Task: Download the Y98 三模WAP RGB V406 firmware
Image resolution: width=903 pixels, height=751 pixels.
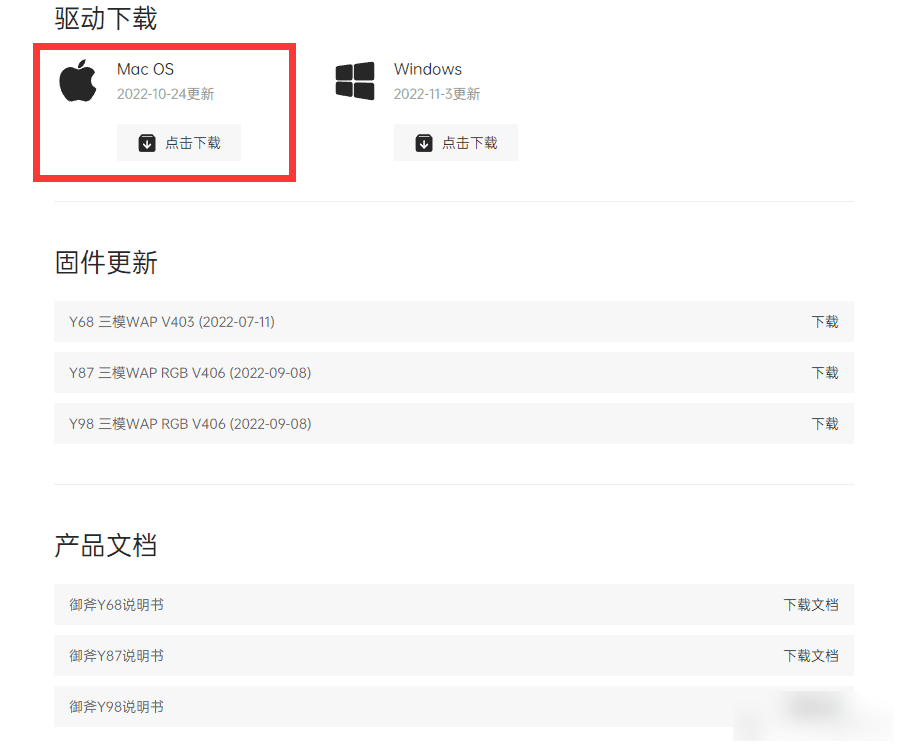Action: point(824,424)
